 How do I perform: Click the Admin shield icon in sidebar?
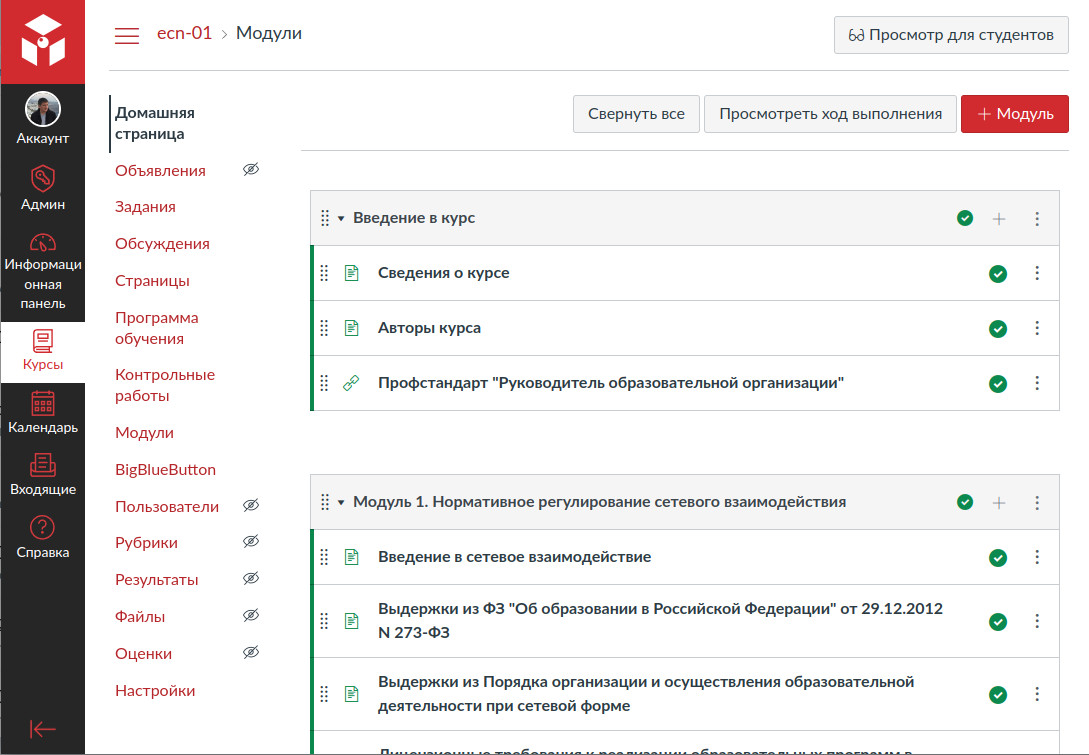point(43,180)
